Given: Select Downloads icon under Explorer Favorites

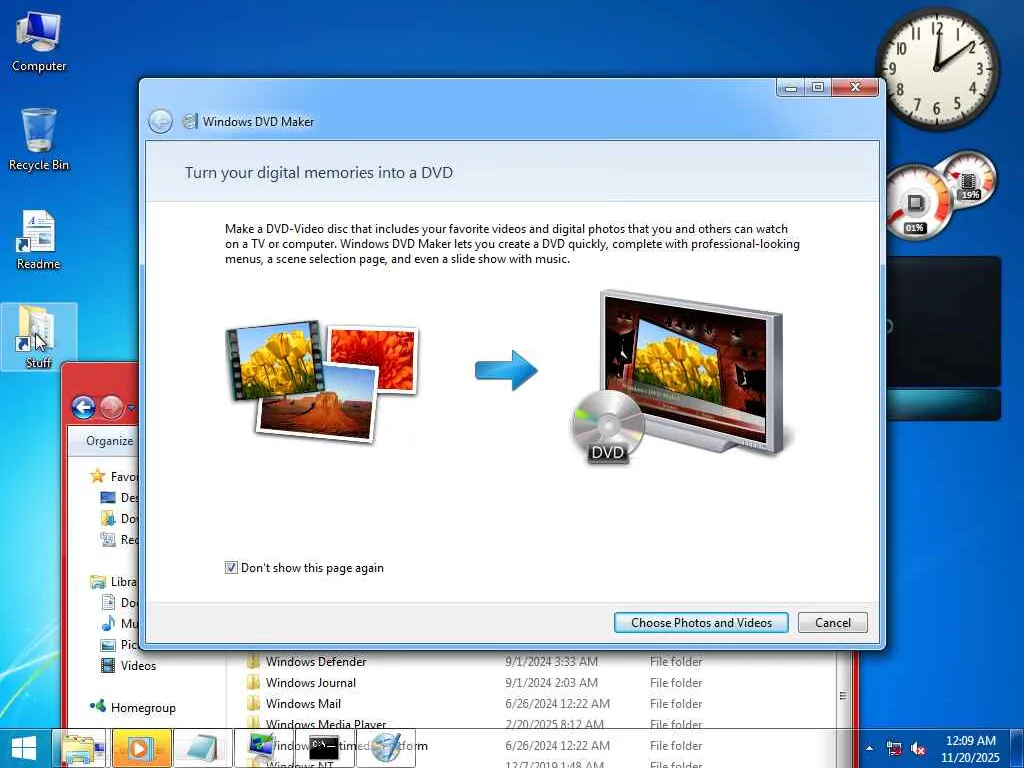Looking at the screenshot, I should coord(108,519).
